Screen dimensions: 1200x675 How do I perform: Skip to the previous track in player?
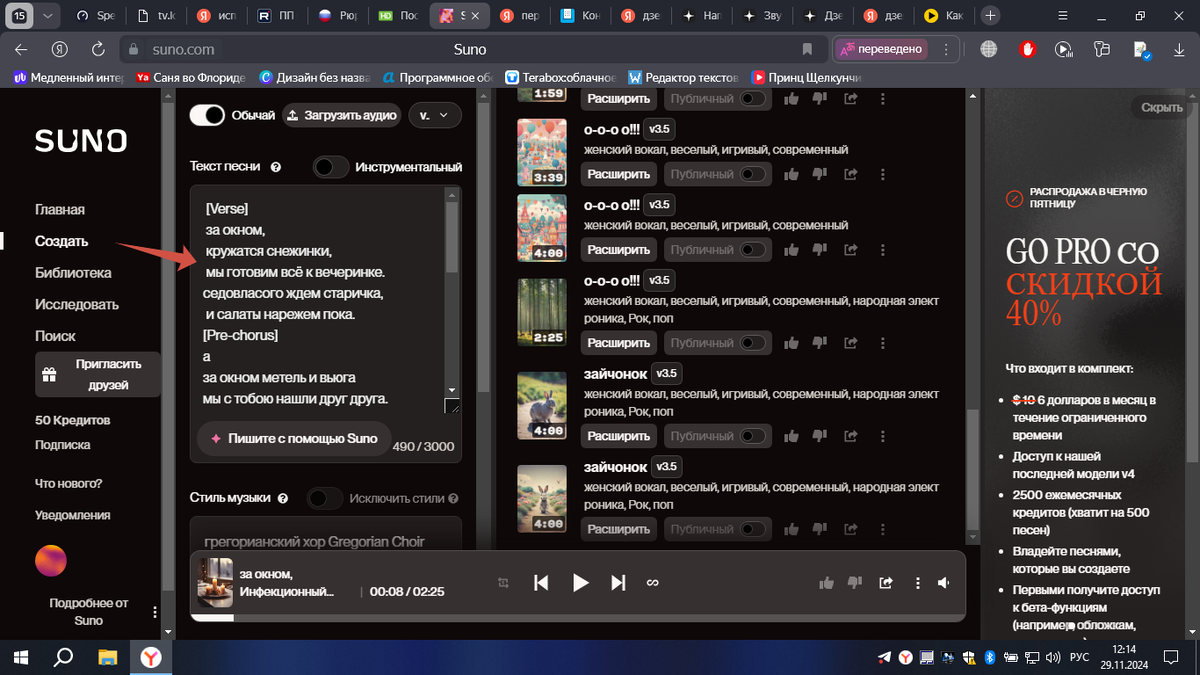pos(541,583)
